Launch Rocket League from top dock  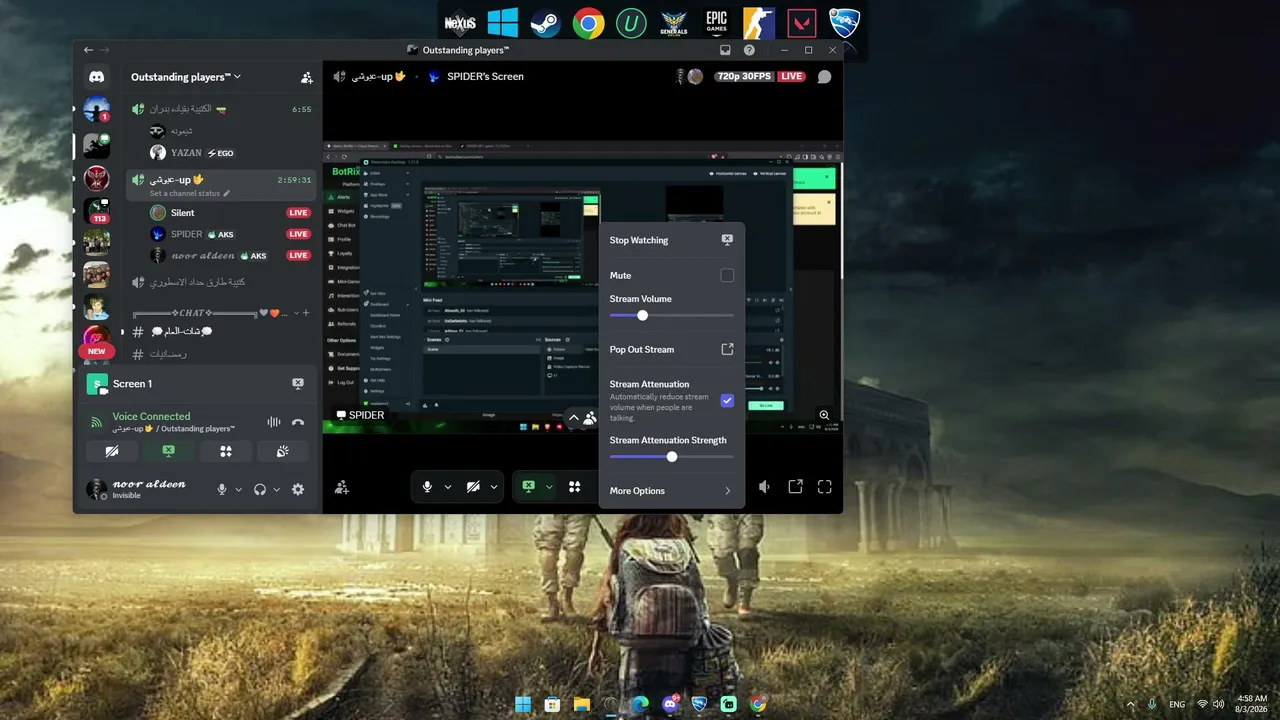pos(845,23)
